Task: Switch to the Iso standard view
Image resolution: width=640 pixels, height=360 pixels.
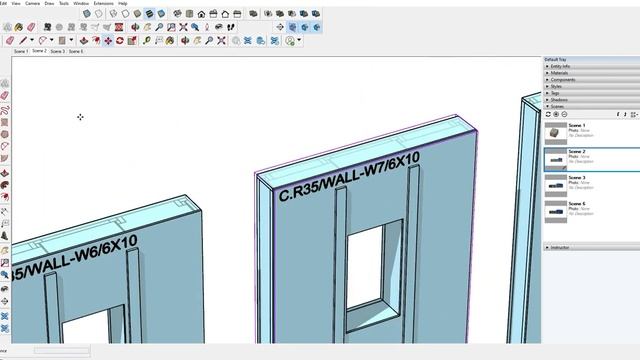Action: (x=177, y=14)
